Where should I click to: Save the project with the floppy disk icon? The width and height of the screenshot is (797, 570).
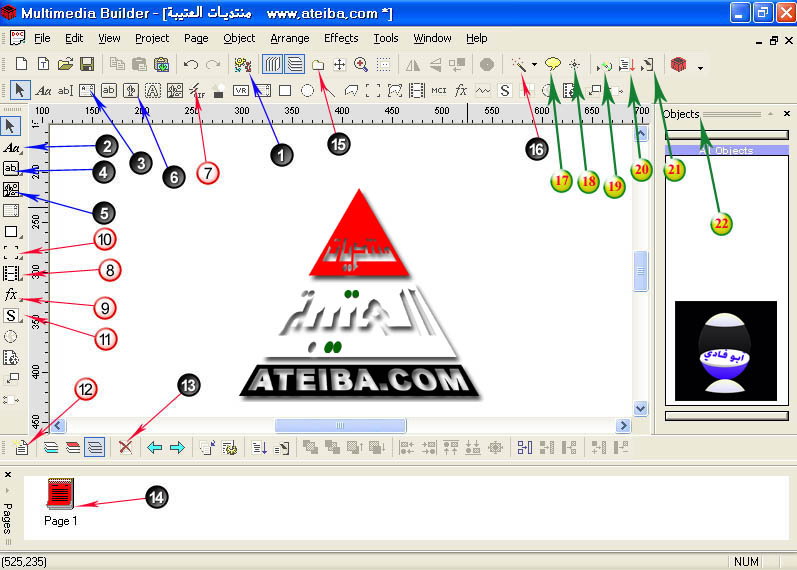87,64
